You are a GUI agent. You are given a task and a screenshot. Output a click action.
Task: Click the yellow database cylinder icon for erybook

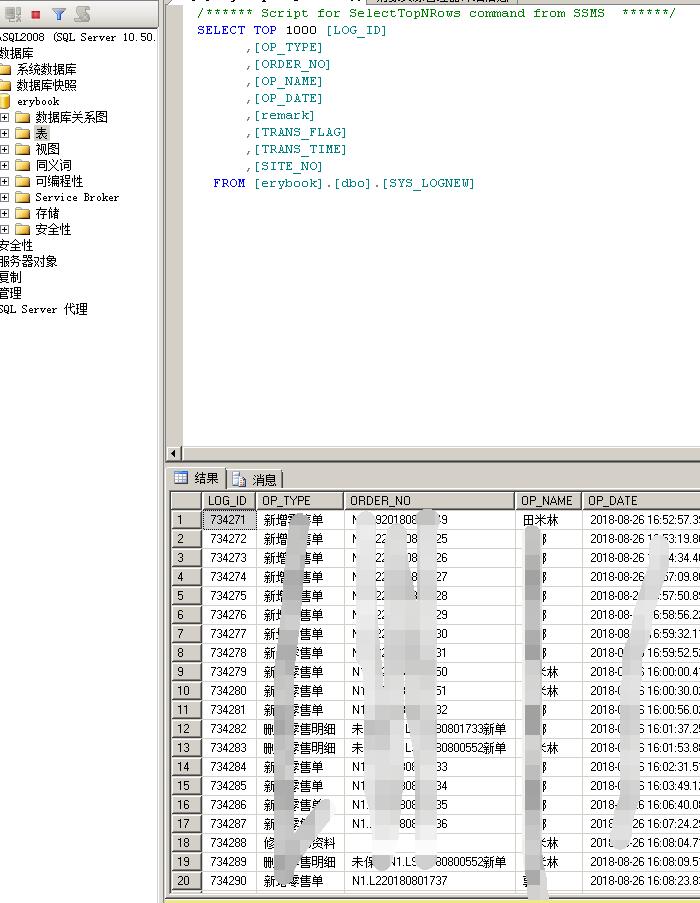pyautogui.click(x=5, y=101)
